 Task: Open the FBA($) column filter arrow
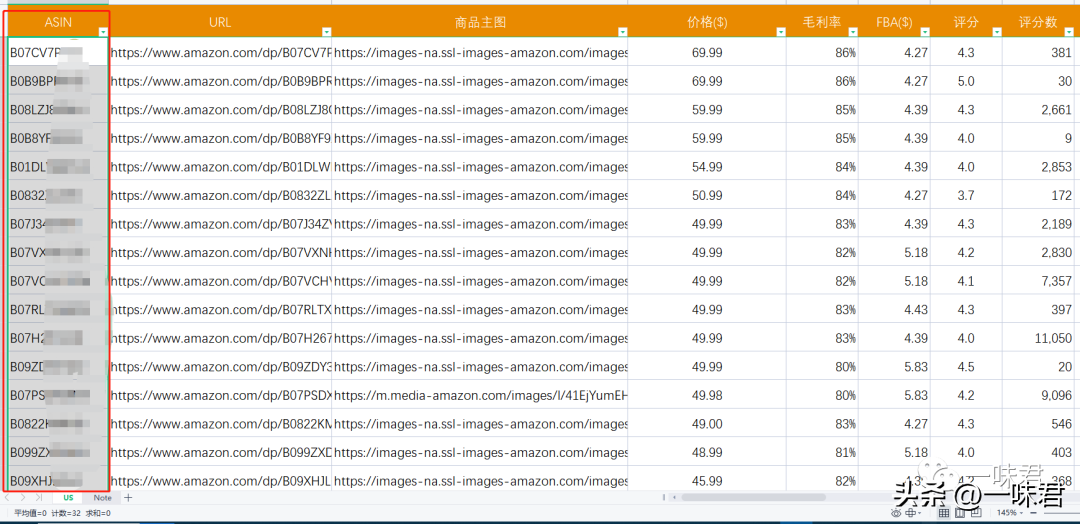click(925, 32)
